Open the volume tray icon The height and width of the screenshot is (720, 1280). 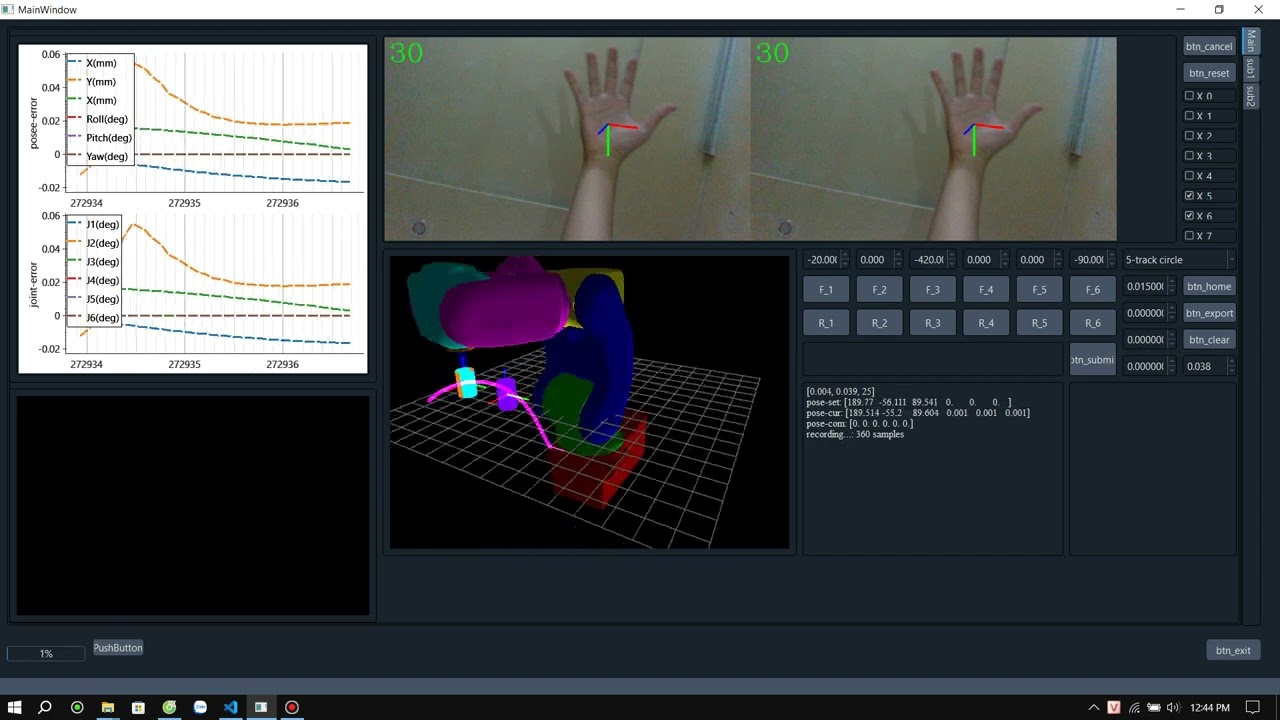(1173, 707)
